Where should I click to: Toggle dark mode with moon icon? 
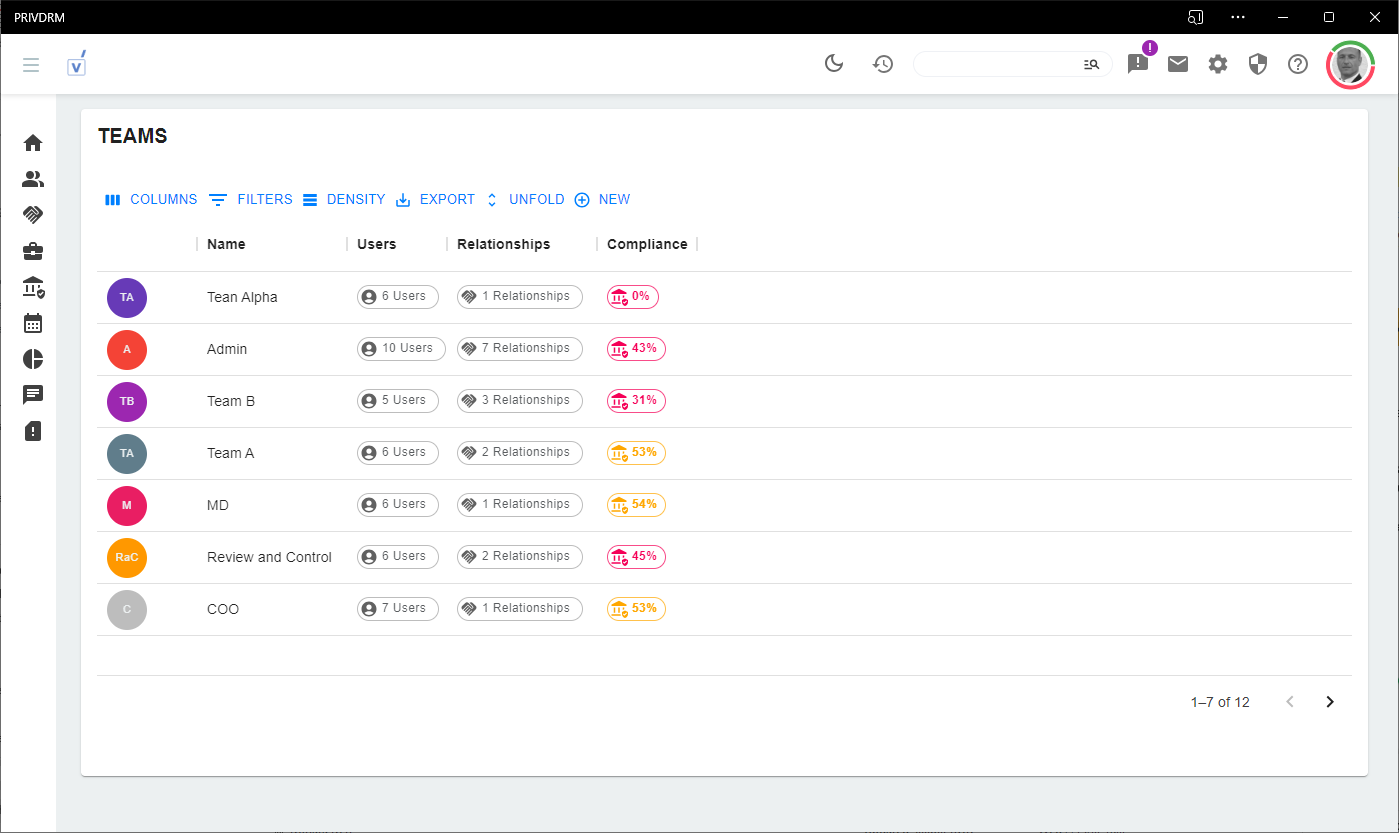[x=834, y=64]
